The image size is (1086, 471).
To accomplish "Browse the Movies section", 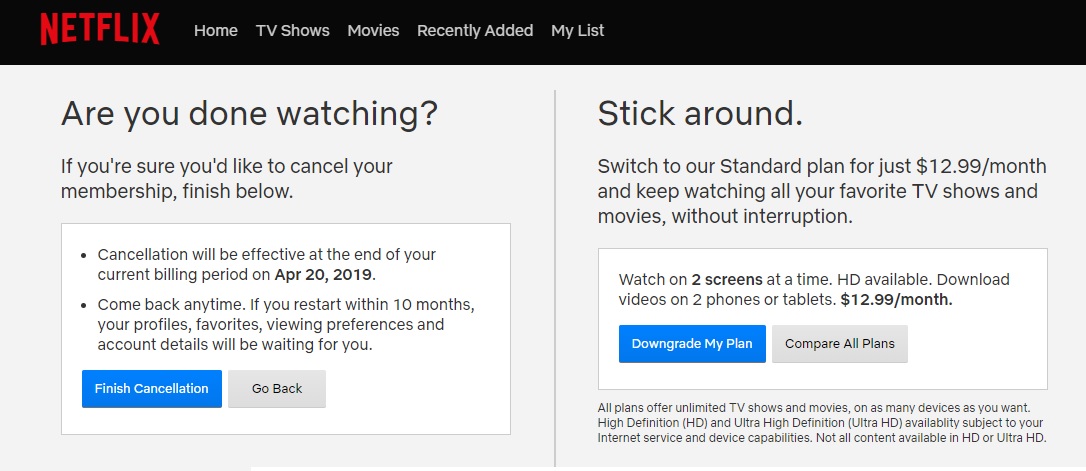I will click(x=373, y=31).
